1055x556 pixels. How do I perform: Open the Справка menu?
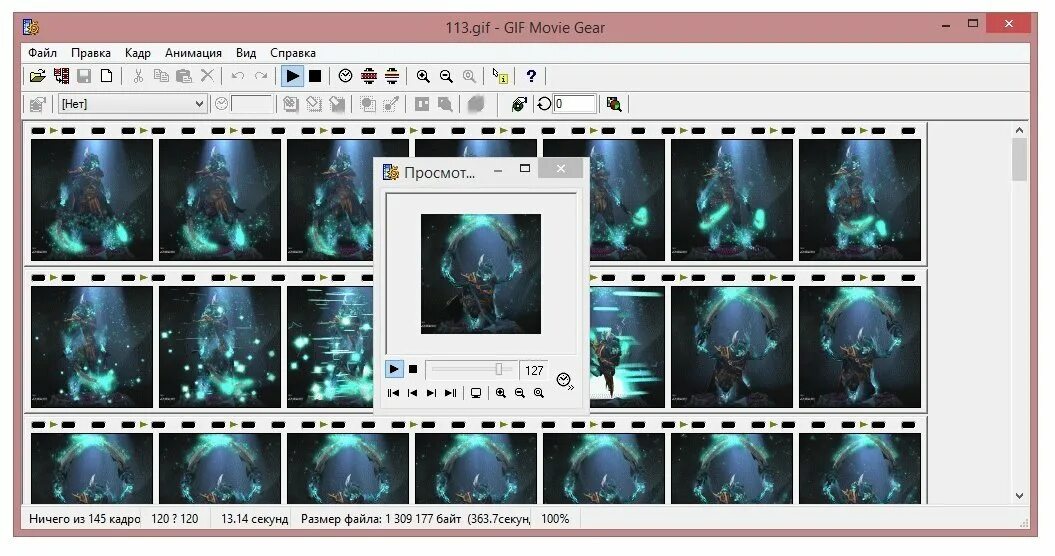[293, 53]
